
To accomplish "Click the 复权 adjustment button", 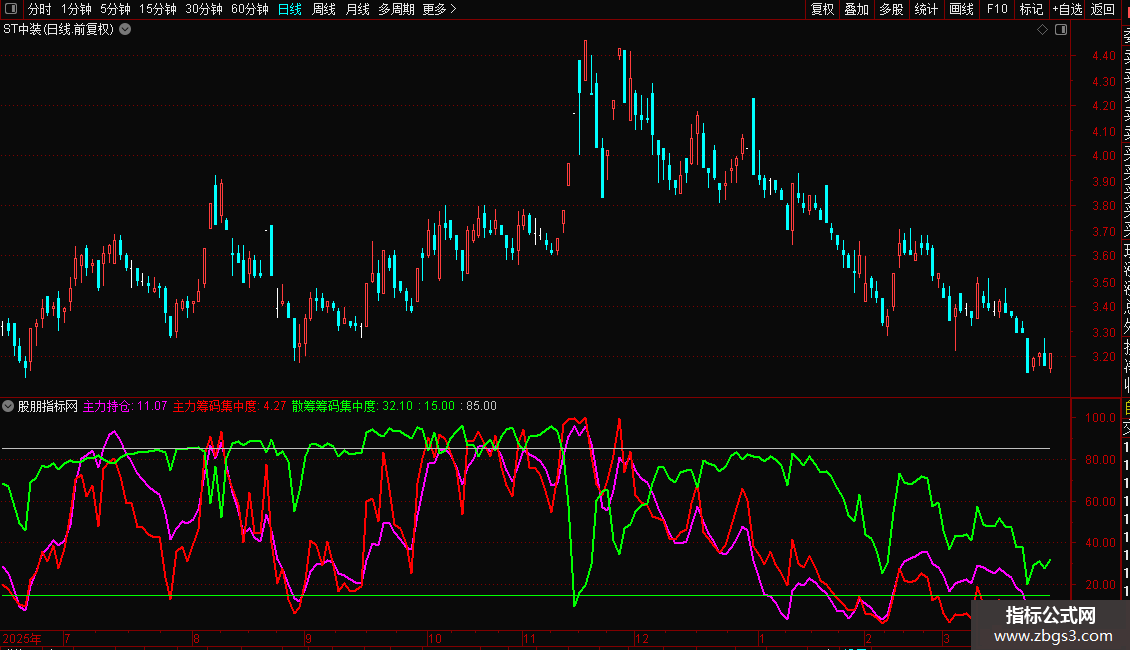I will coord(822,9).
